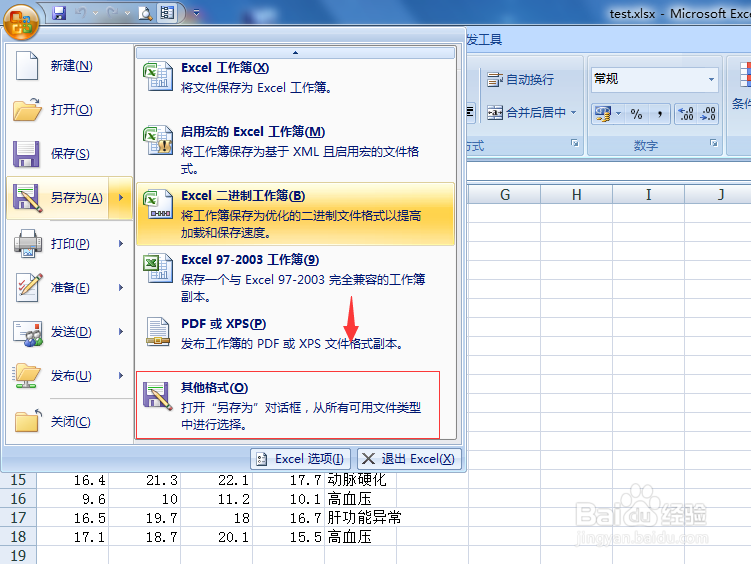Click the cell with value 19.7
The height and width of the screenshot is (564, 751).
pos(144,518)
